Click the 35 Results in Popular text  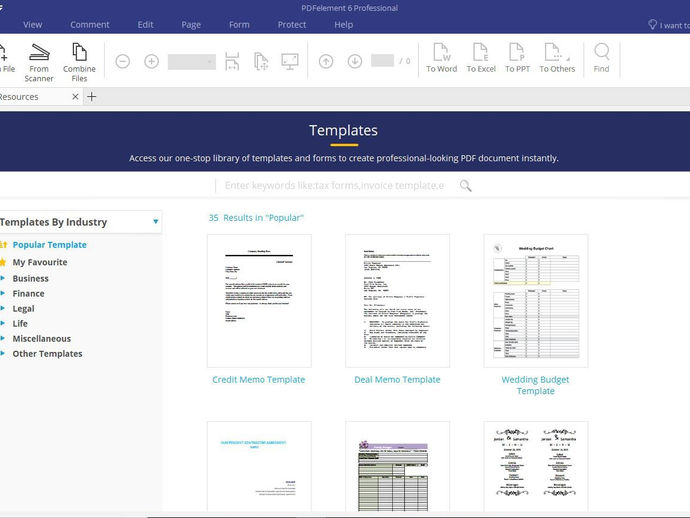coord(256,218)
